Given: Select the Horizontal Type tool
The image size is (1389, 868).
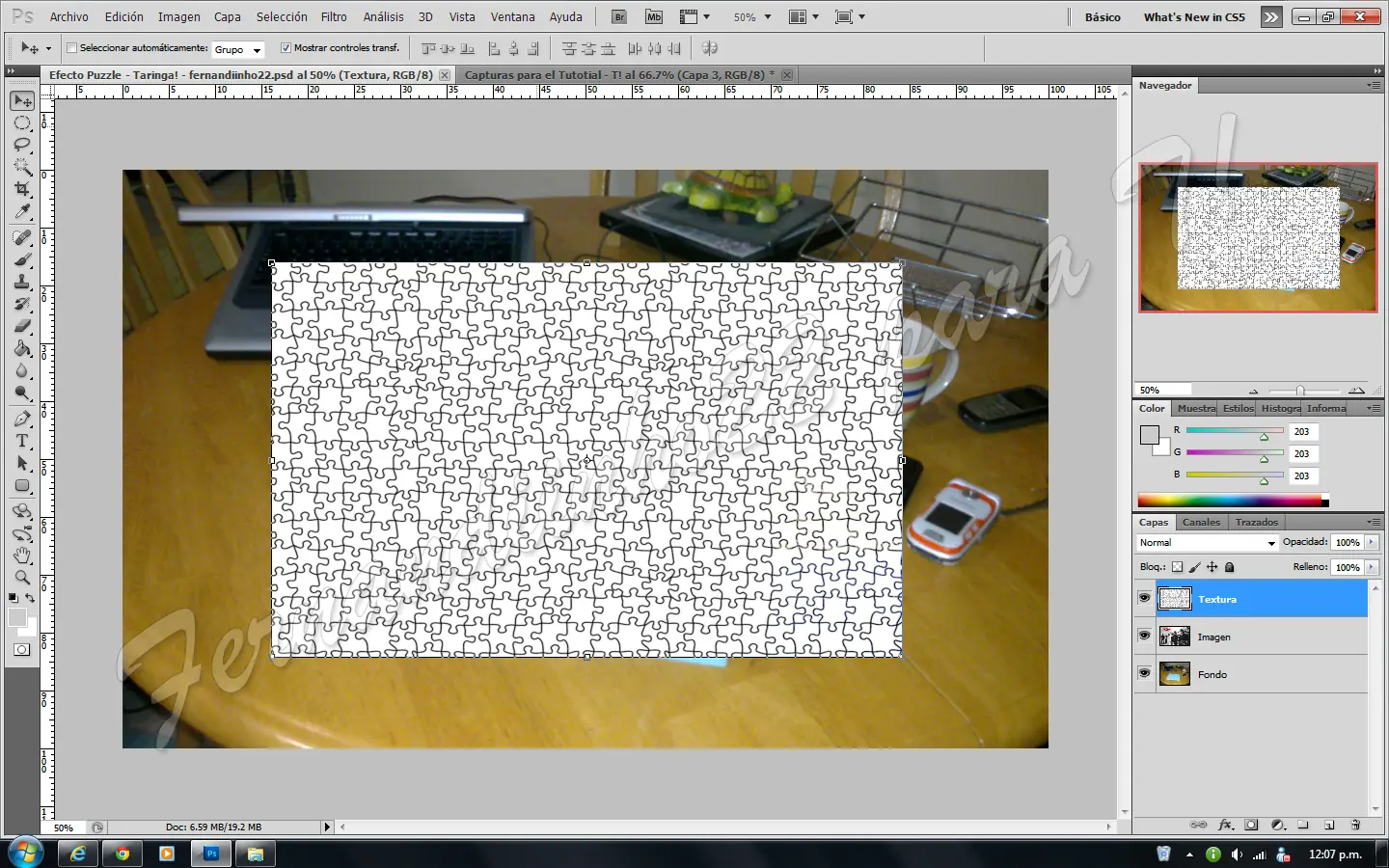Looking at the screenshot, I should [22, 441].
